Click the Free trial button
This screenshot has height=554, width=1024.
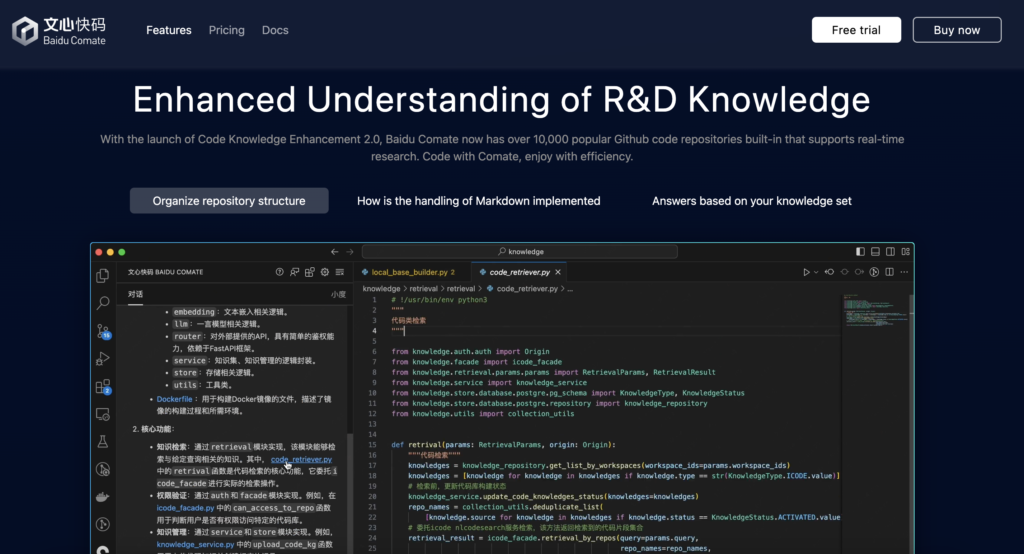pos(856,30)
